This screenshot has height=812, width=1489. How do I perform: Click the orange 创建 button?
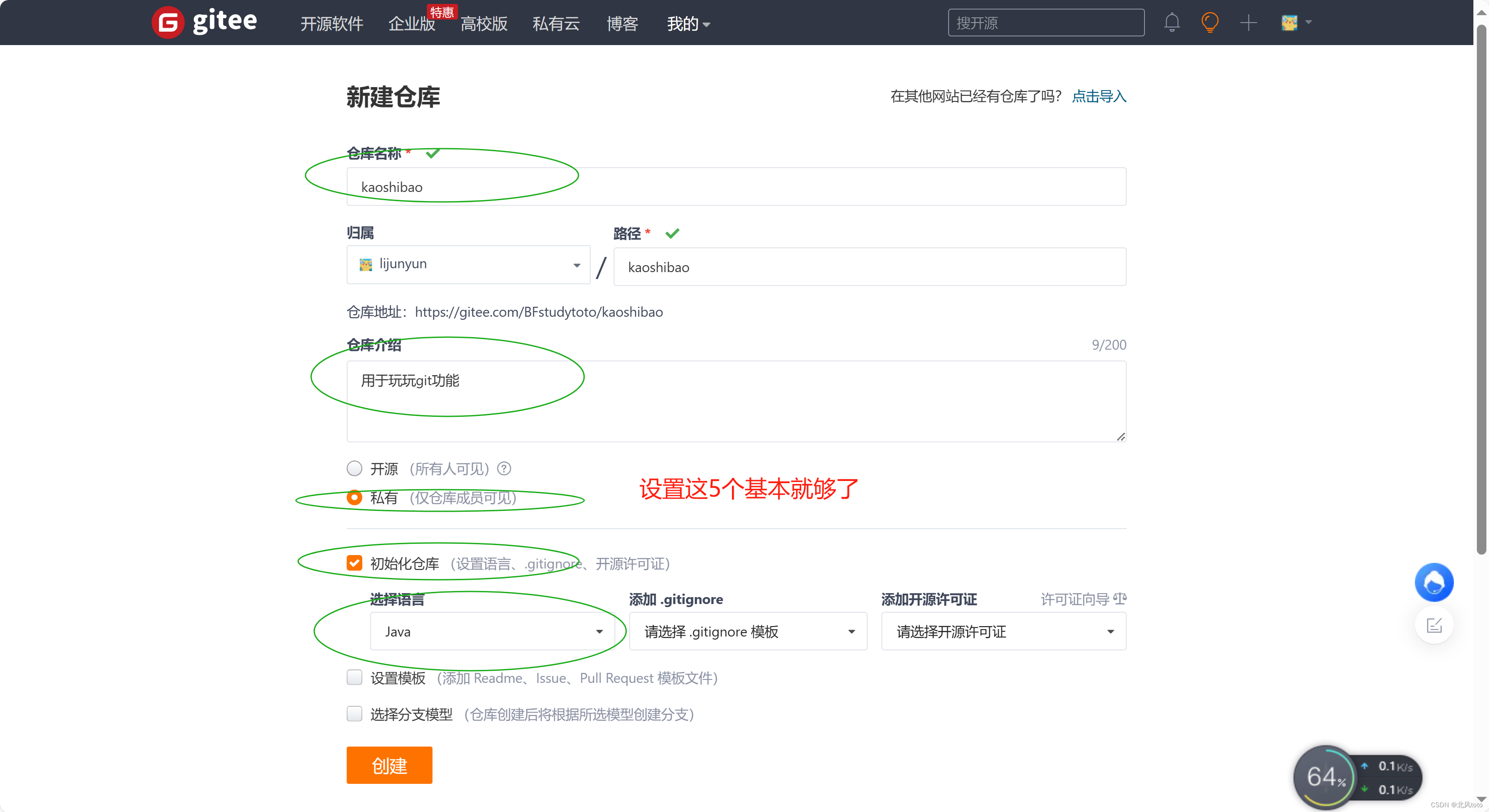pyautogui.click(x=389, y=765)
